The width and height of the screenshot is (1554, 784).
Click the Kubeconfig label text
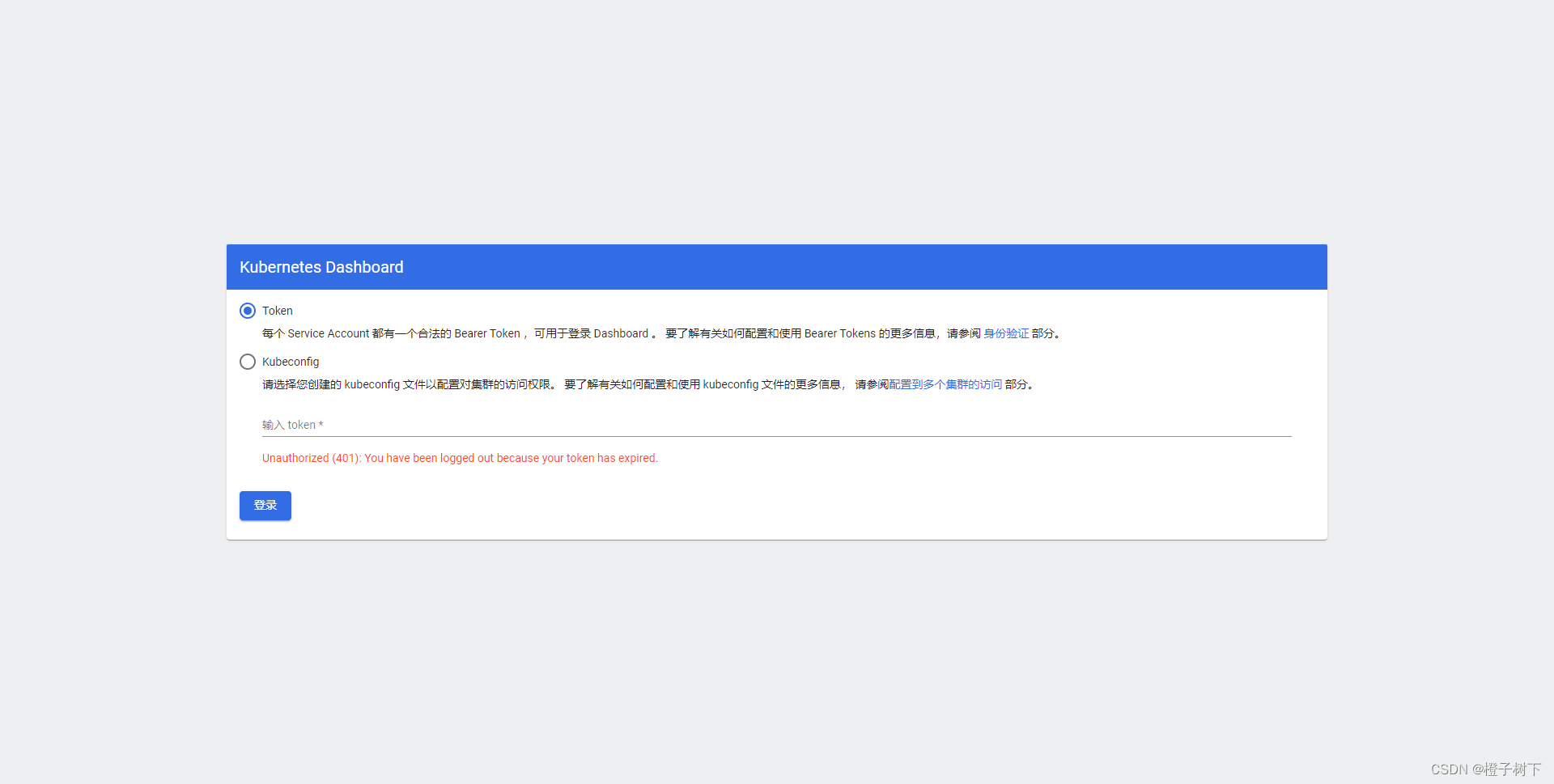tap(291, 362)
